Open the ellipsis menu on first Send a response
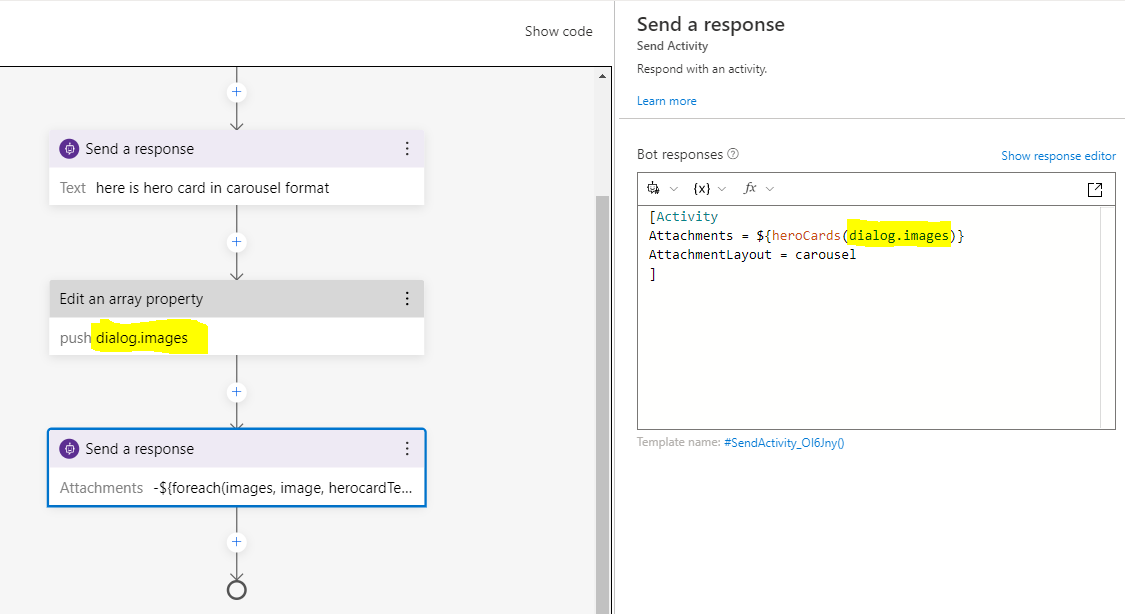The height and width of the screenshot is (614, 1125). pos(407,148)
